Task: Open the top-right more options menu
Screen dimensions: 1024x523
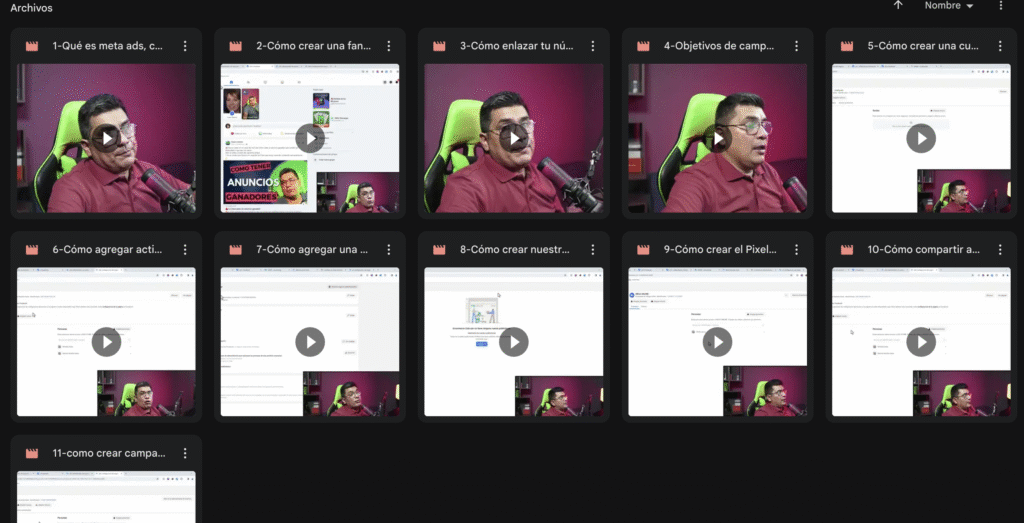Action: [x=1001, y=6]
